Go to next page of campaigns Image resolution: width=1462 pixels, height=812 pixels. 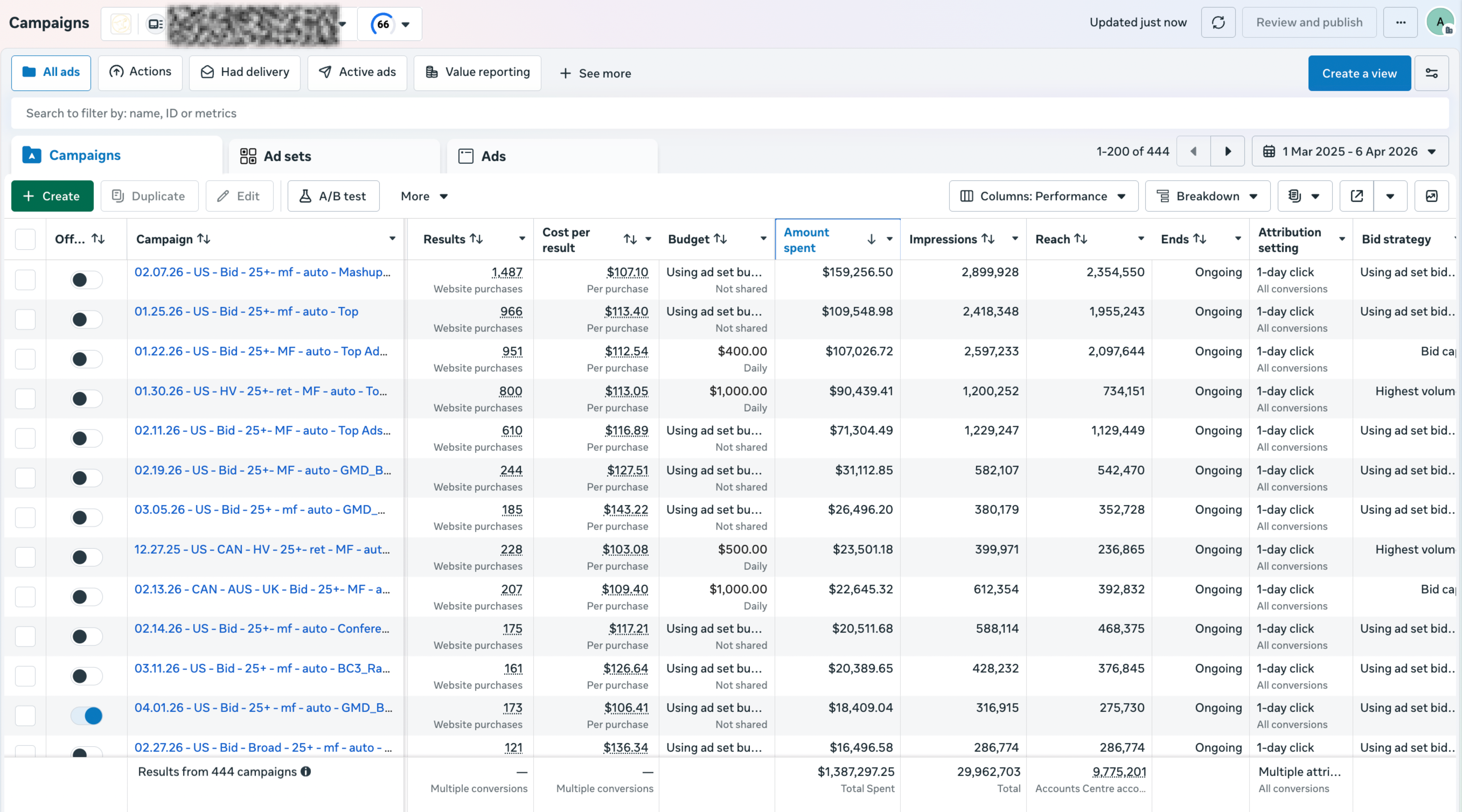[x=1228, y=151]
